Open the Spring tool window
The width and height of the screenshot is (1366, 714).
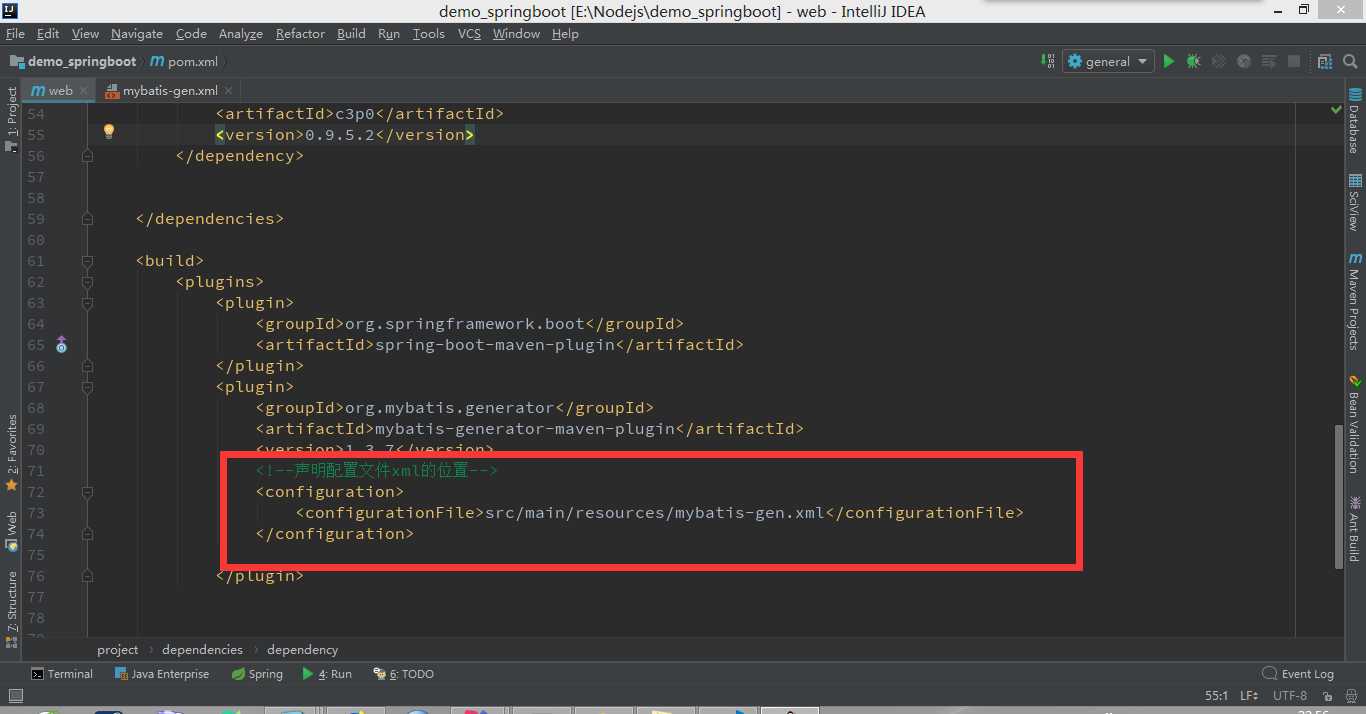point(258,674)
